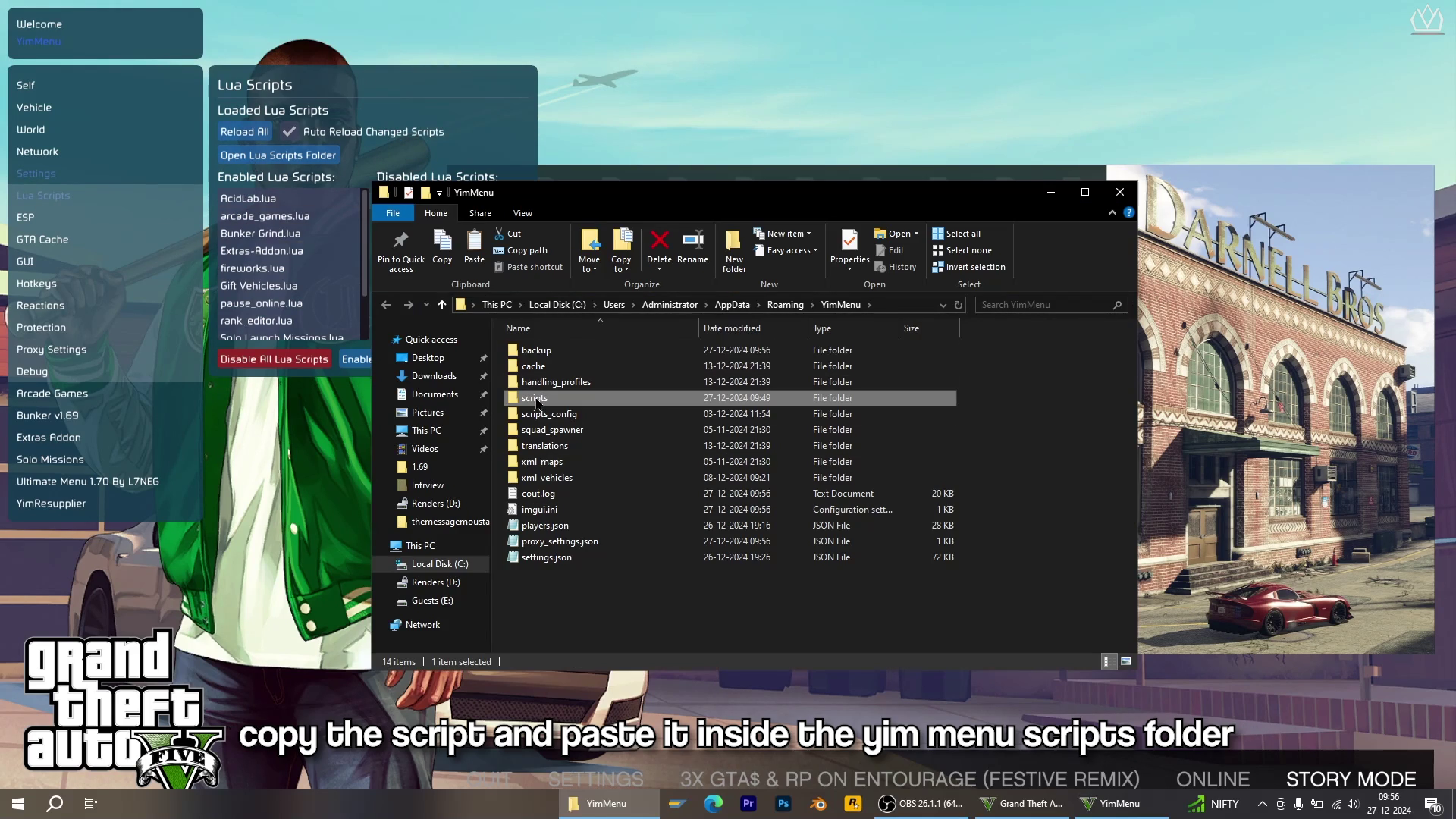
Task: Open the History item in ribbon
Action: [x=896, y=267]
